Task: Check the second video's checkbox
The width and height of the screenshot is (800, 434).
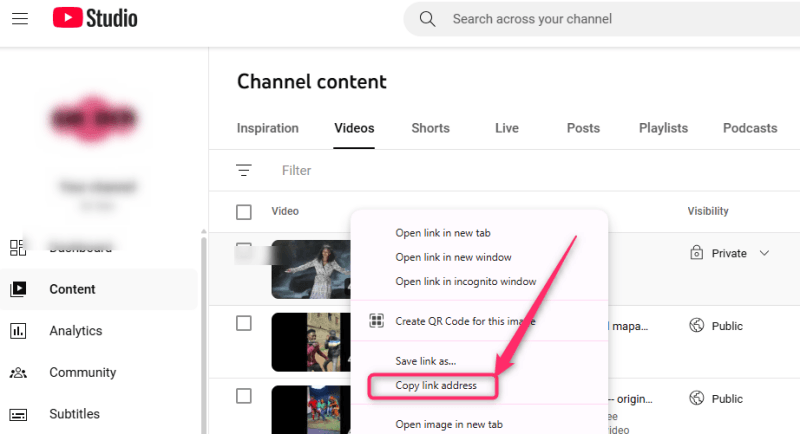Action: click(x=244, y=323)
